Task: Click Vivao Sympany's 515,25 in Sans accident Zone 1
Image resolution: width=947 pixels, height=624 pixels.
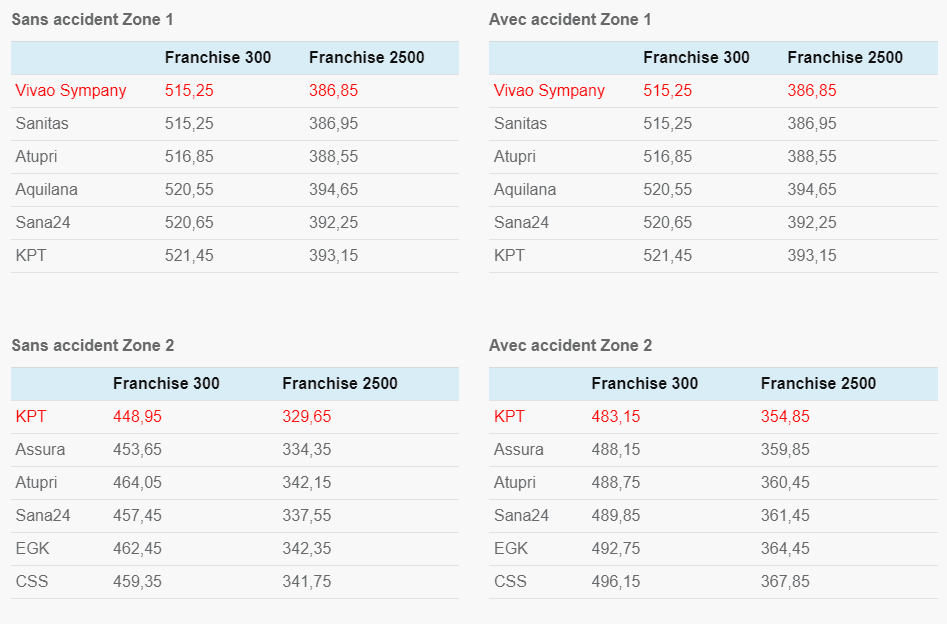Action: coord(189,91)
